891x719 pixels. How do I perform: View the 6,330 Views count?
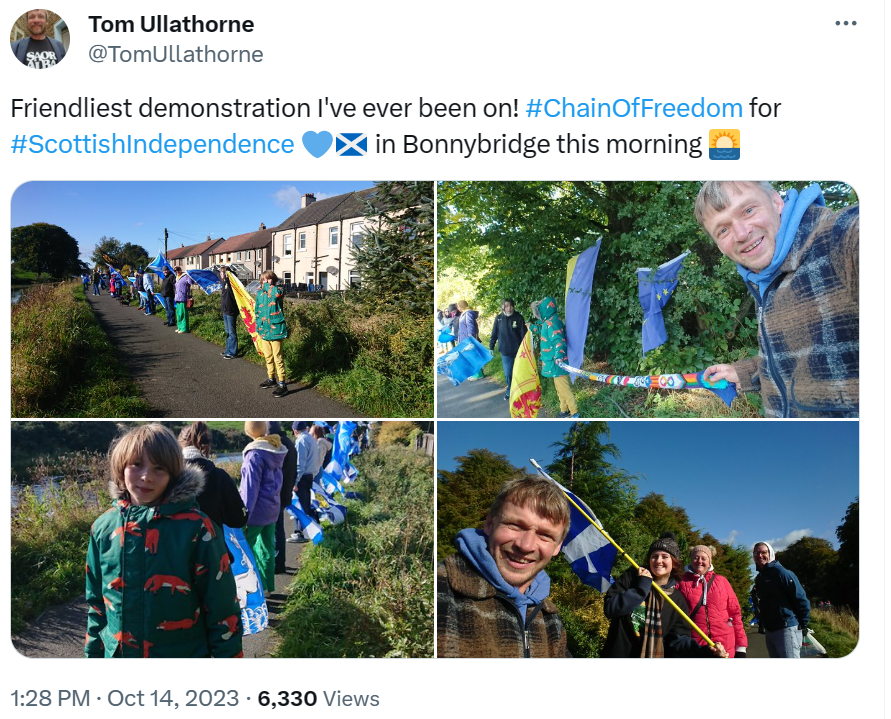point(318,699)
